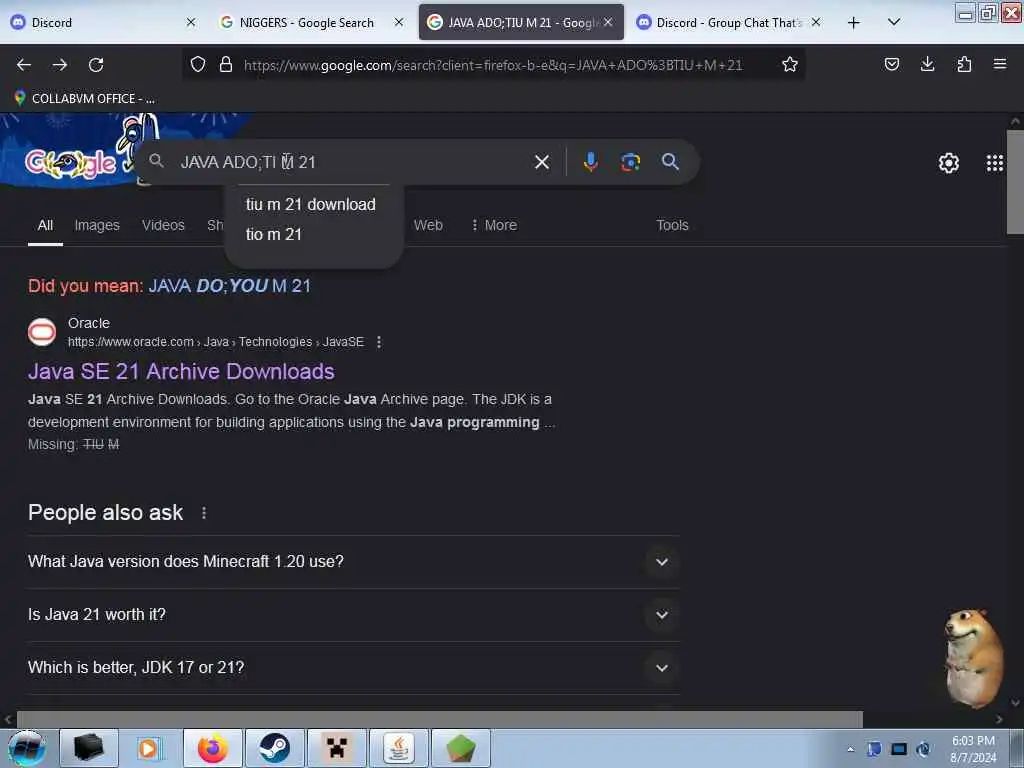The width and height of the screenshot is (1024, 768).
Task: Expand 'Is Java 21 worth it?' question
Action: (353, 615)
